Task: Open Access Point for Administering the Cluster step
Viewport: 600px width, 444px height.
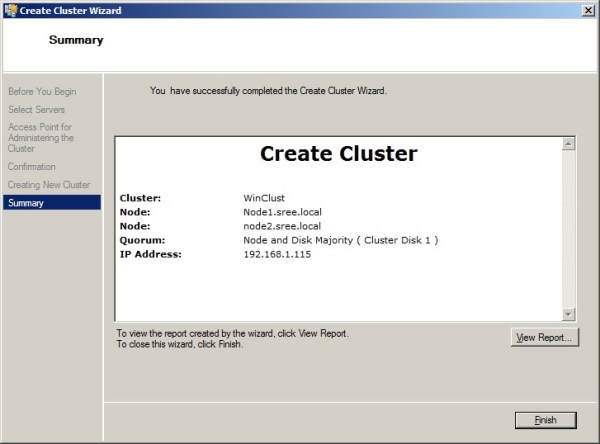Action: [x=42, y=138]
